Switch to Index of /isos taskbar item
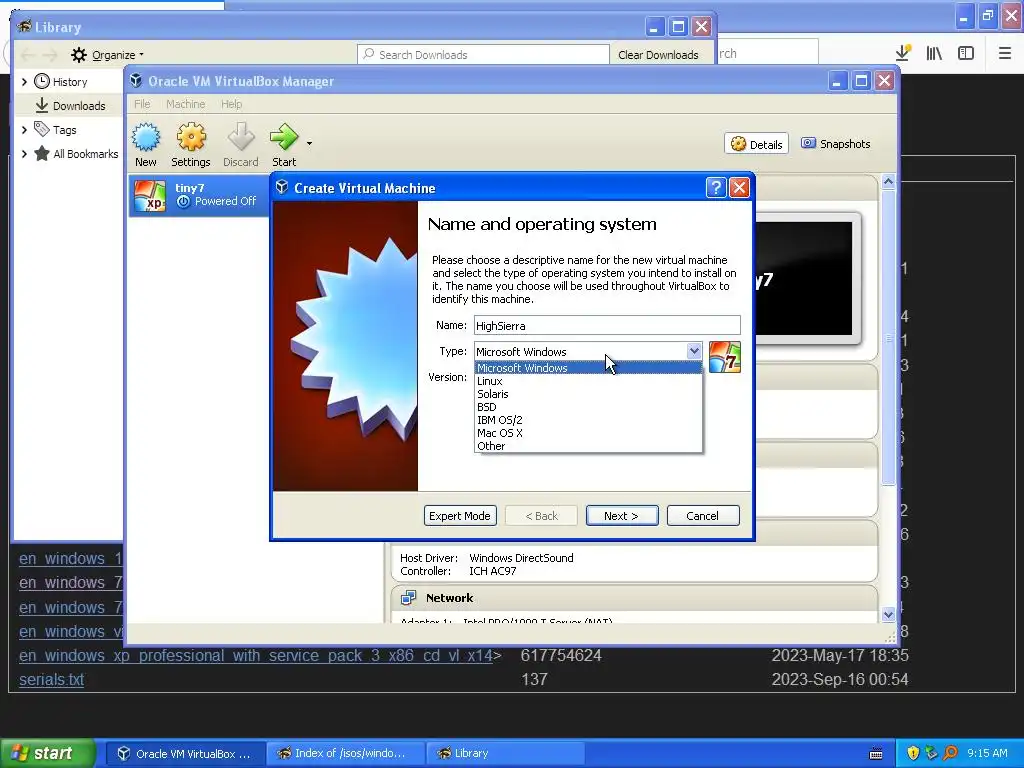1024x768 pixels. click(x=346, y=754)
